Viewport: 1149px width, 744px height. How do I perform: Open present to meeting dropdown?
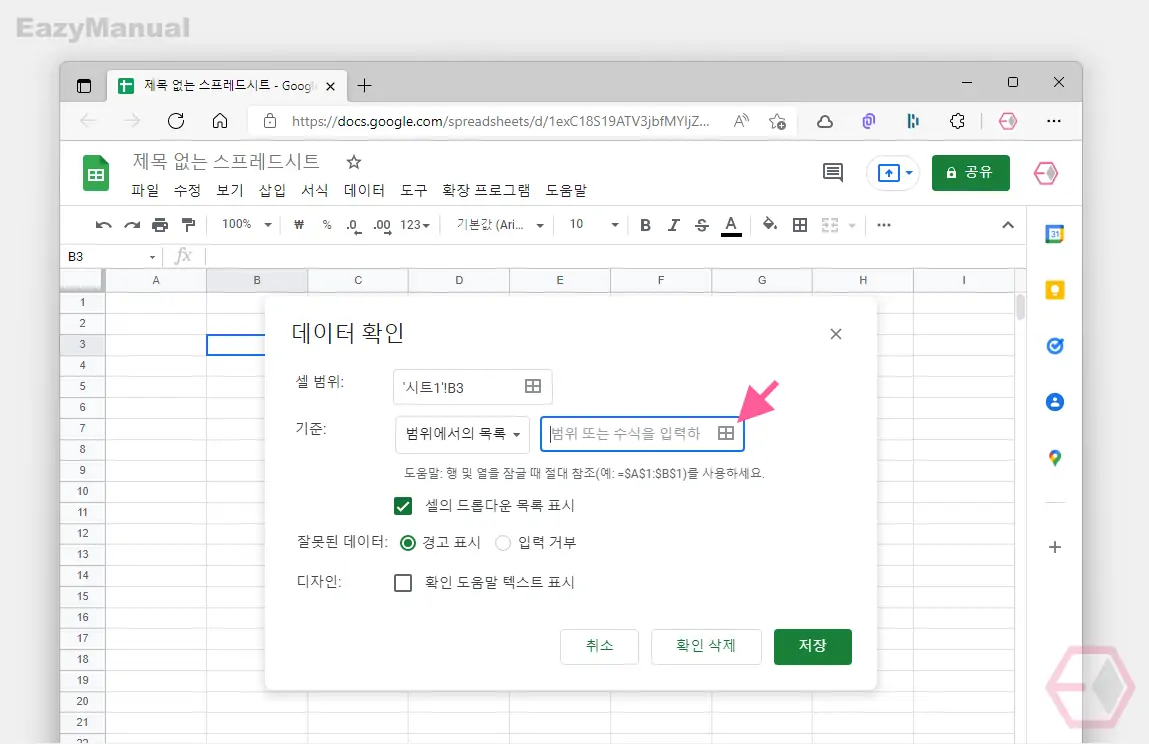(x=909, y=173)
